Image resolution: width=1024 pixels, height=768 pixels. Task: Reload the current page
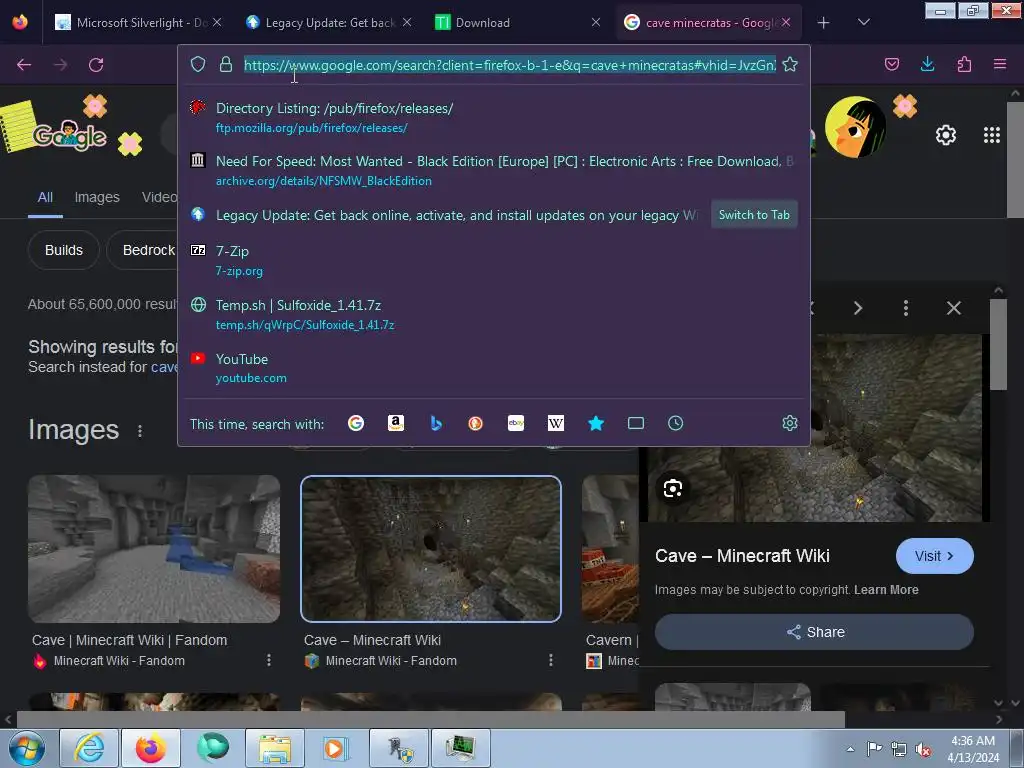click(96, 65)
